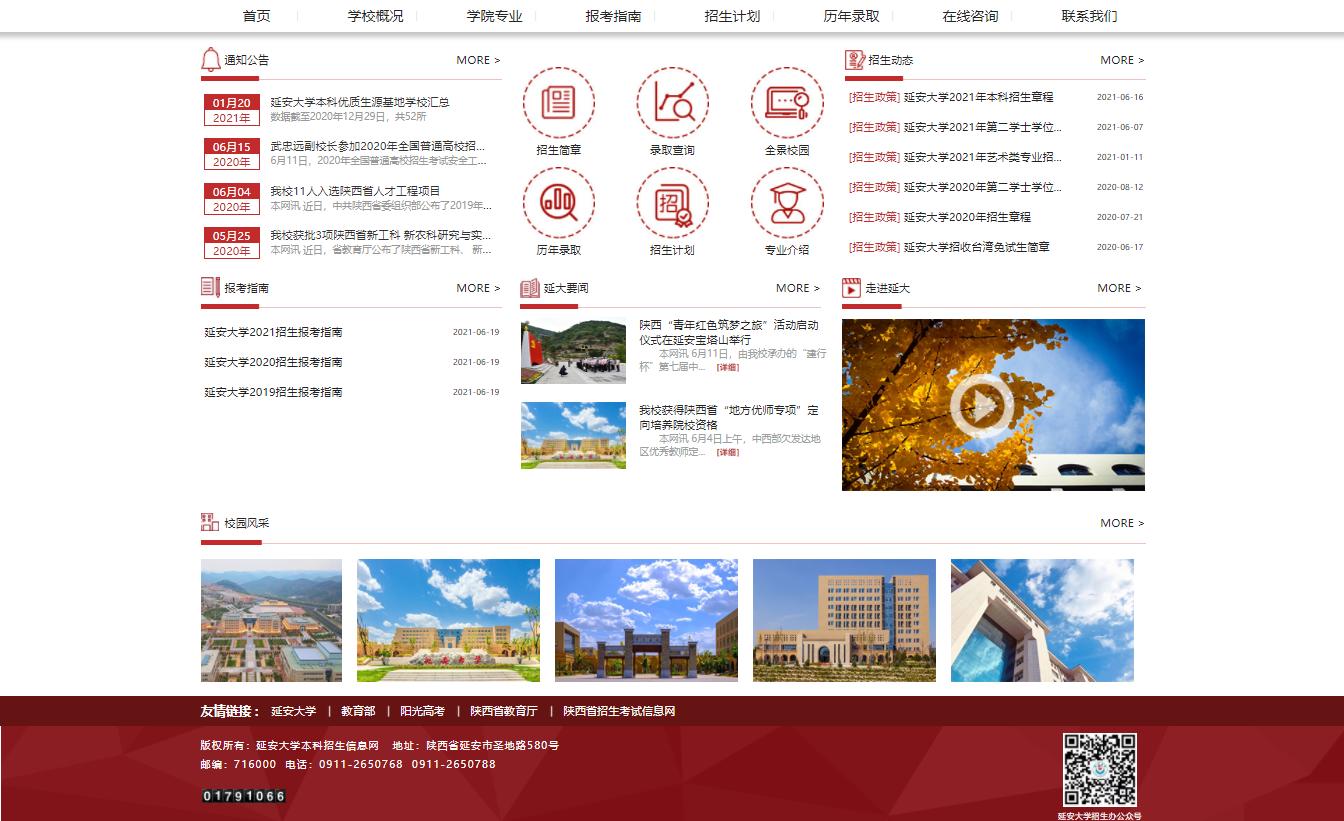Open the 青年红色筑梦之旅 news thumbnail
Screen dimensions: 1344x821
(573, 352)
